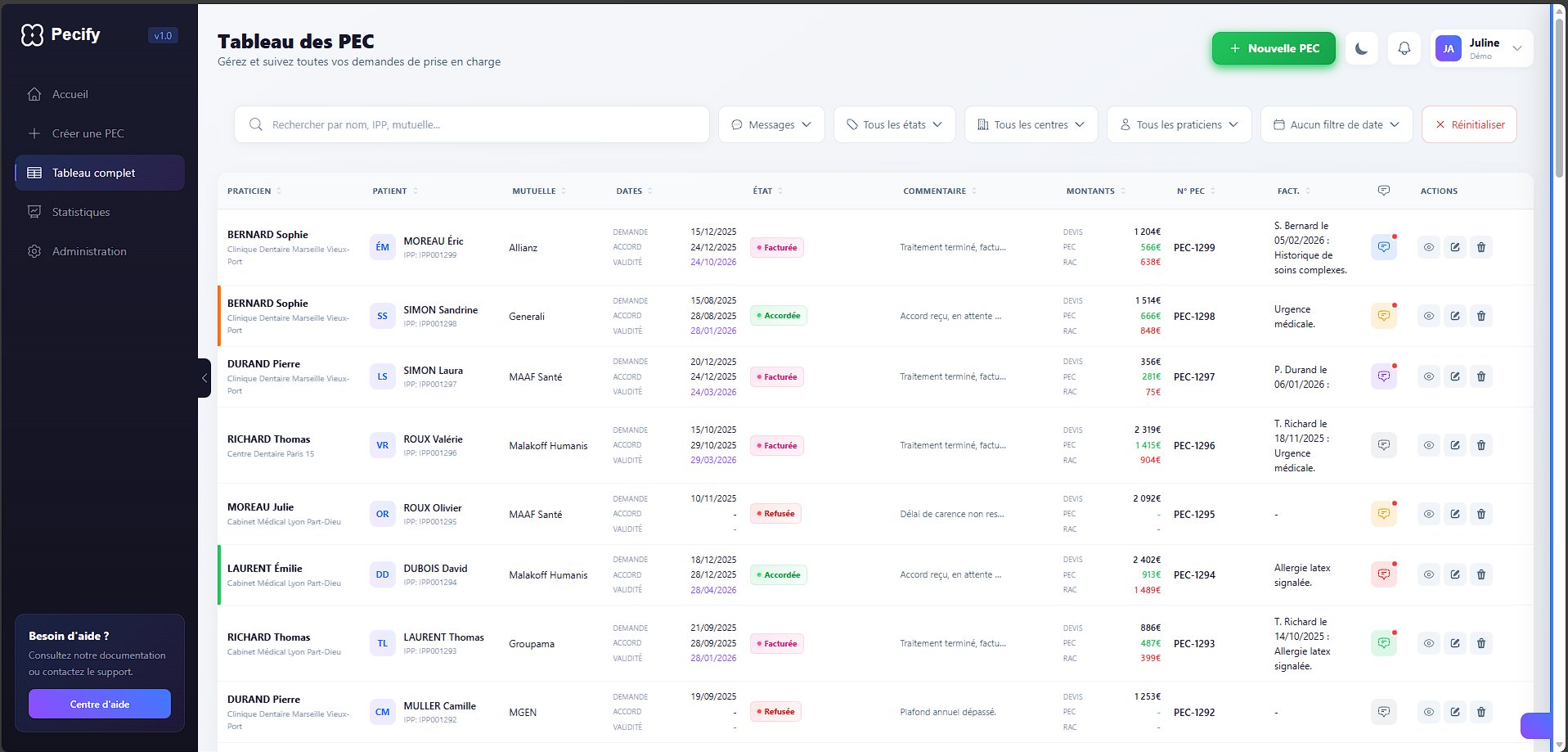Delete PEC-1295 with the trash icon
This screenshot has height=752, width=1568.
click(1480, 514)
